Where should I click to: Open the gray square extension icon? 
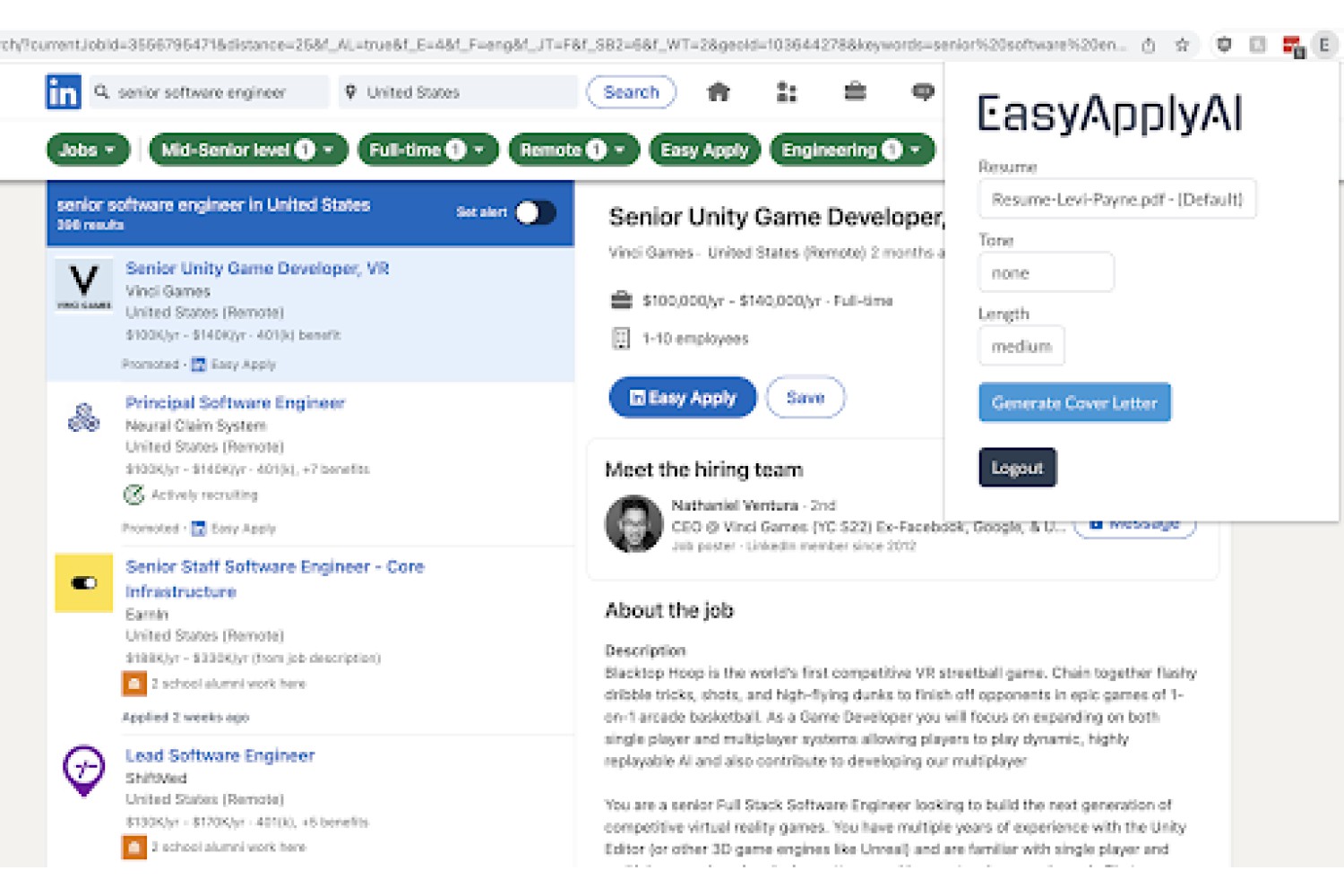[x=1258, y=45]
